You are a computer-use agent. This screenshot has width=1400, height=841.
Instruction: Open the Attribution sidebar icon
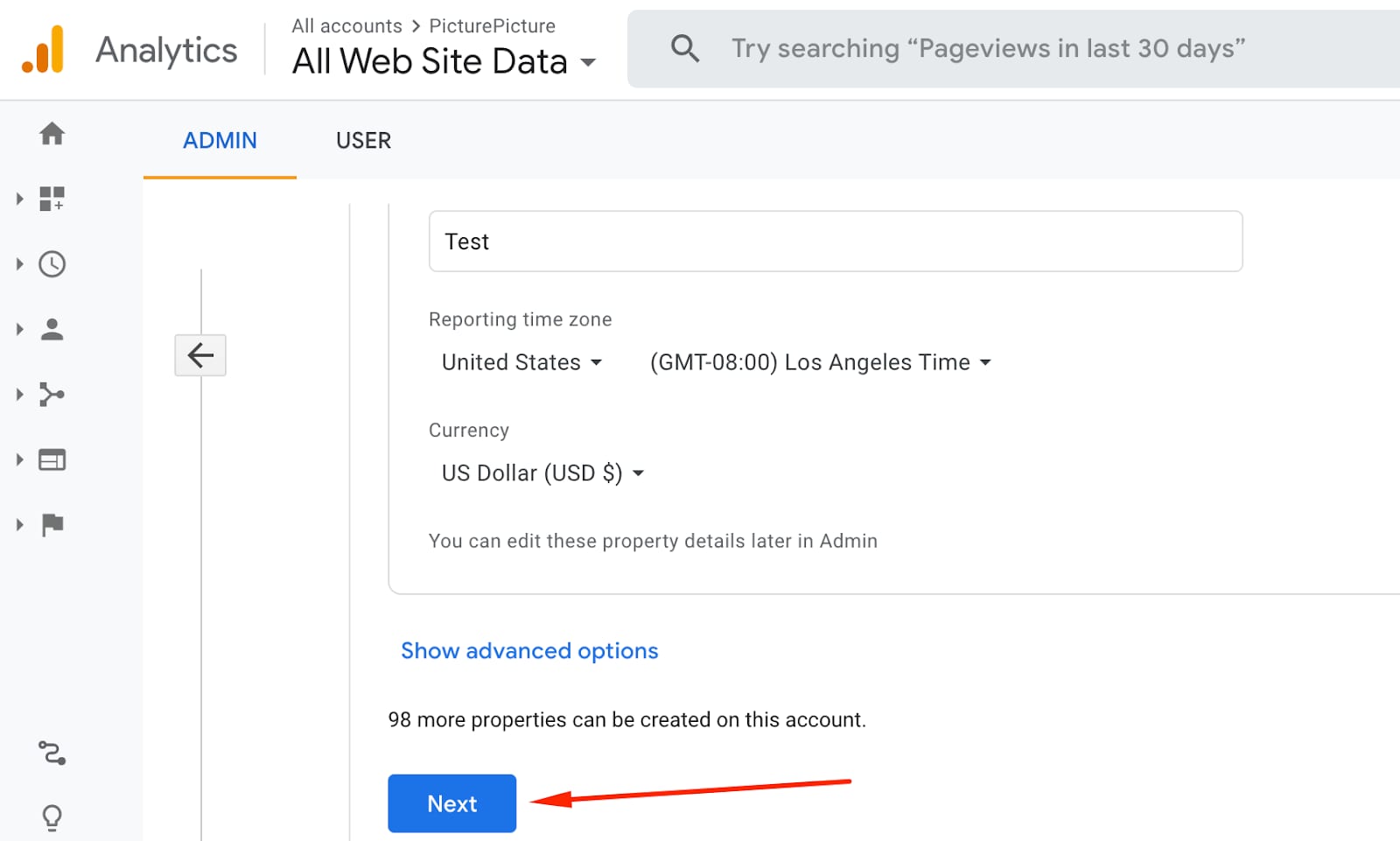[x=52, y=753]
